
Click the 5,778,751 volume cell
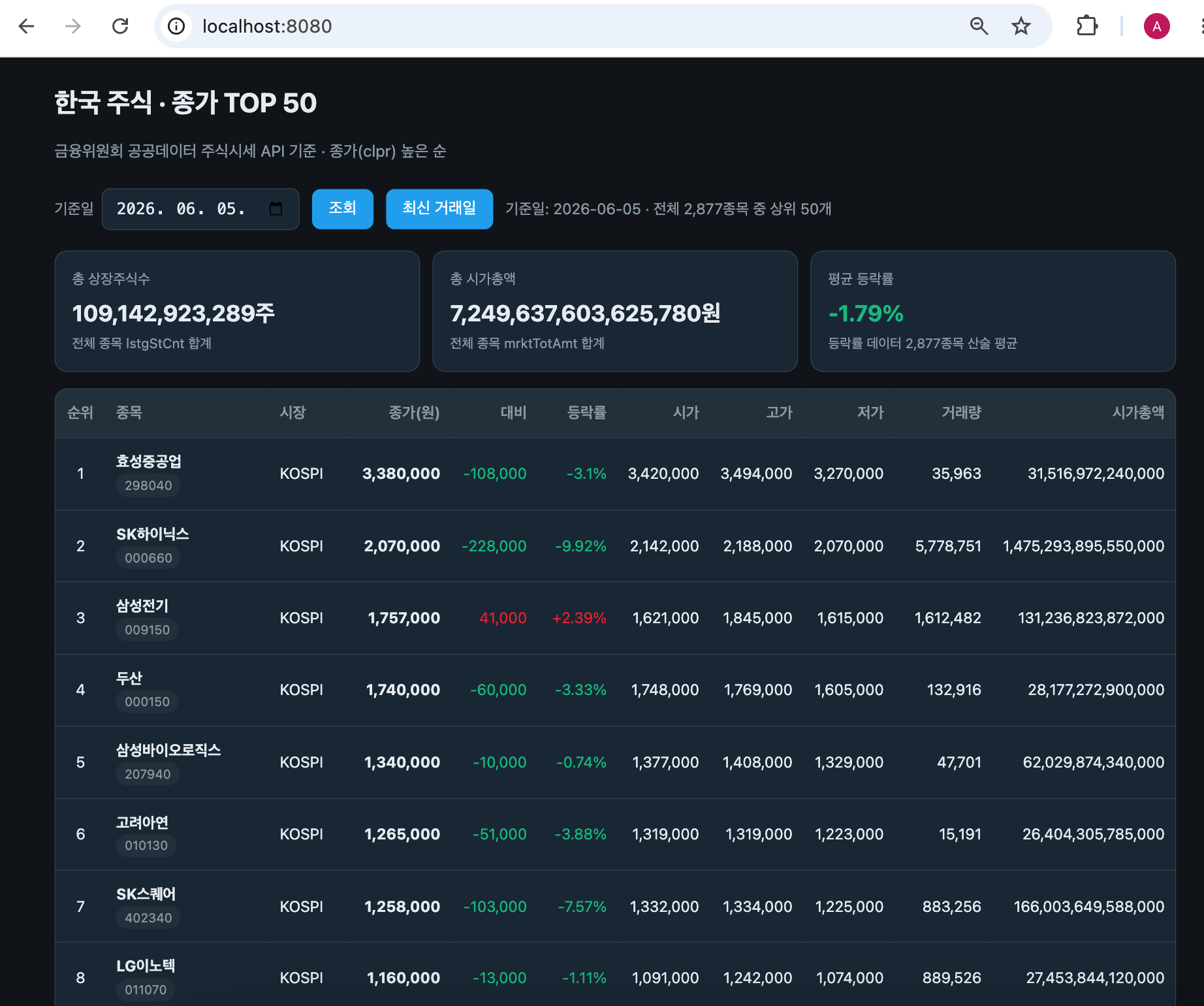point(948,546)
